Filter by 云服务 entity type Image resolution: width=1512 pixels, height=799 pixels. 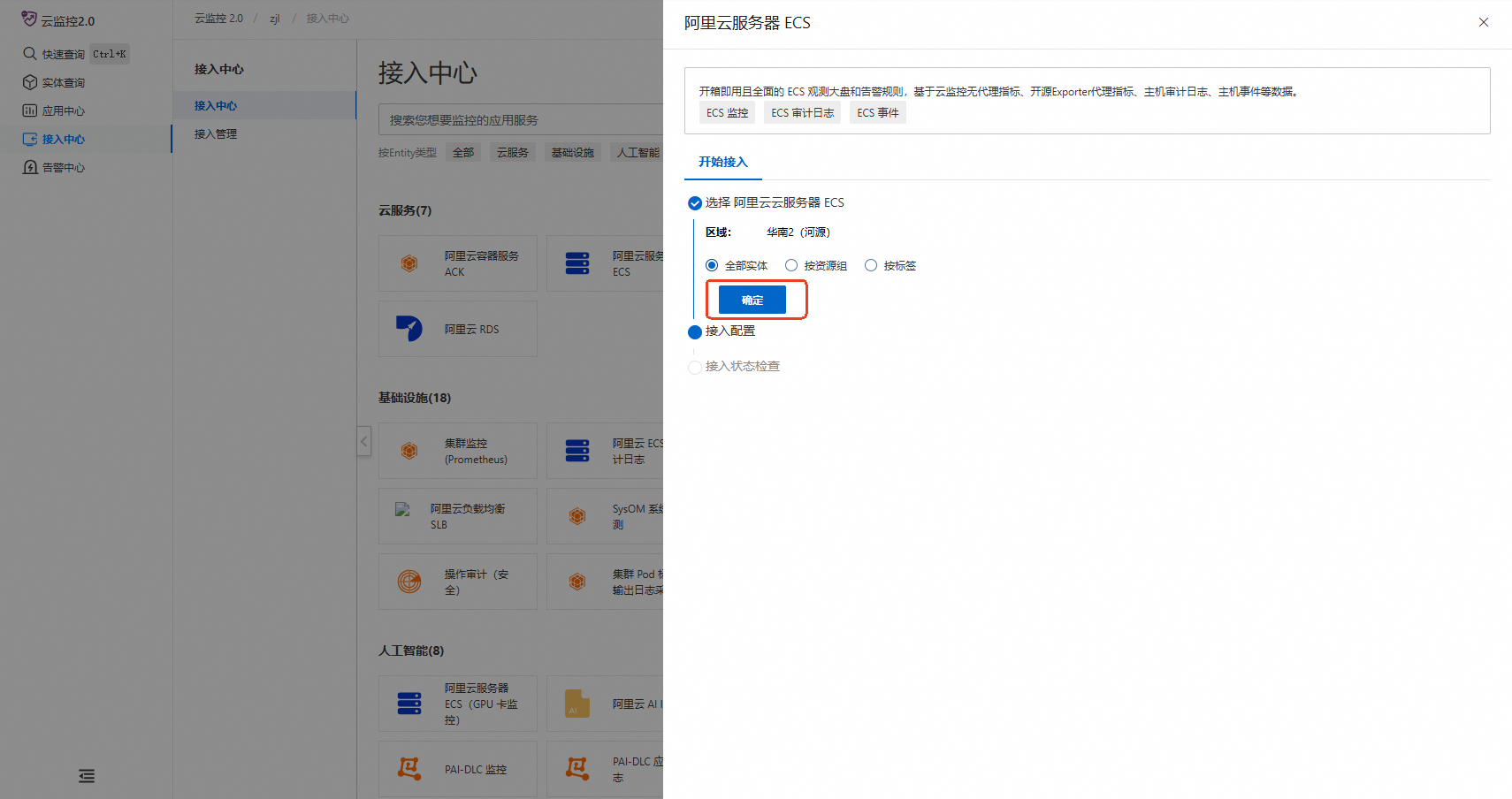coord(513,152)
